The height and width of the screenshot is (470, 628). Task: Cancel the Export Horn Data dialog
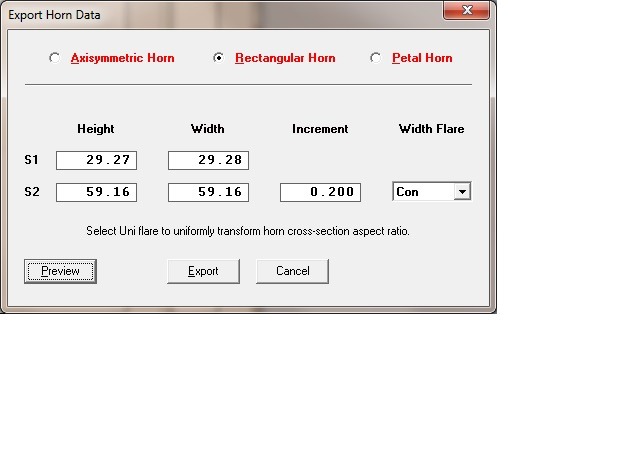[292, 271]
